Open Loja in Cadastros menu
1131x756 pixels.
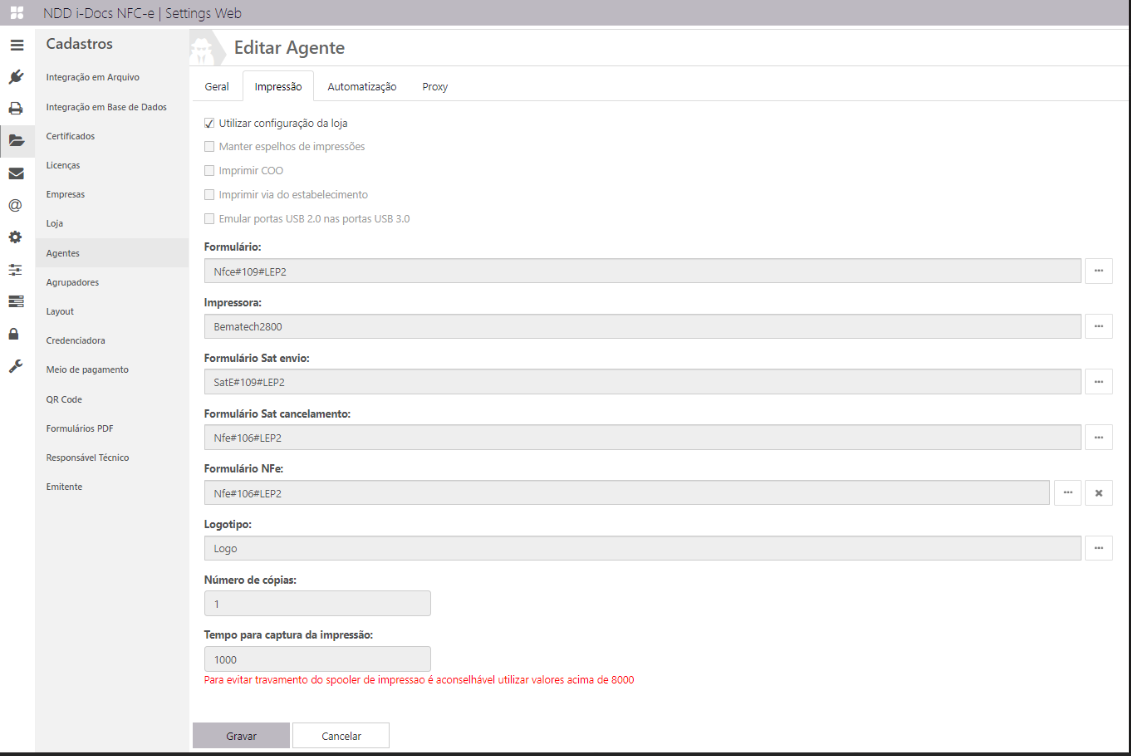pyautogui.click(x=54, y=224)
